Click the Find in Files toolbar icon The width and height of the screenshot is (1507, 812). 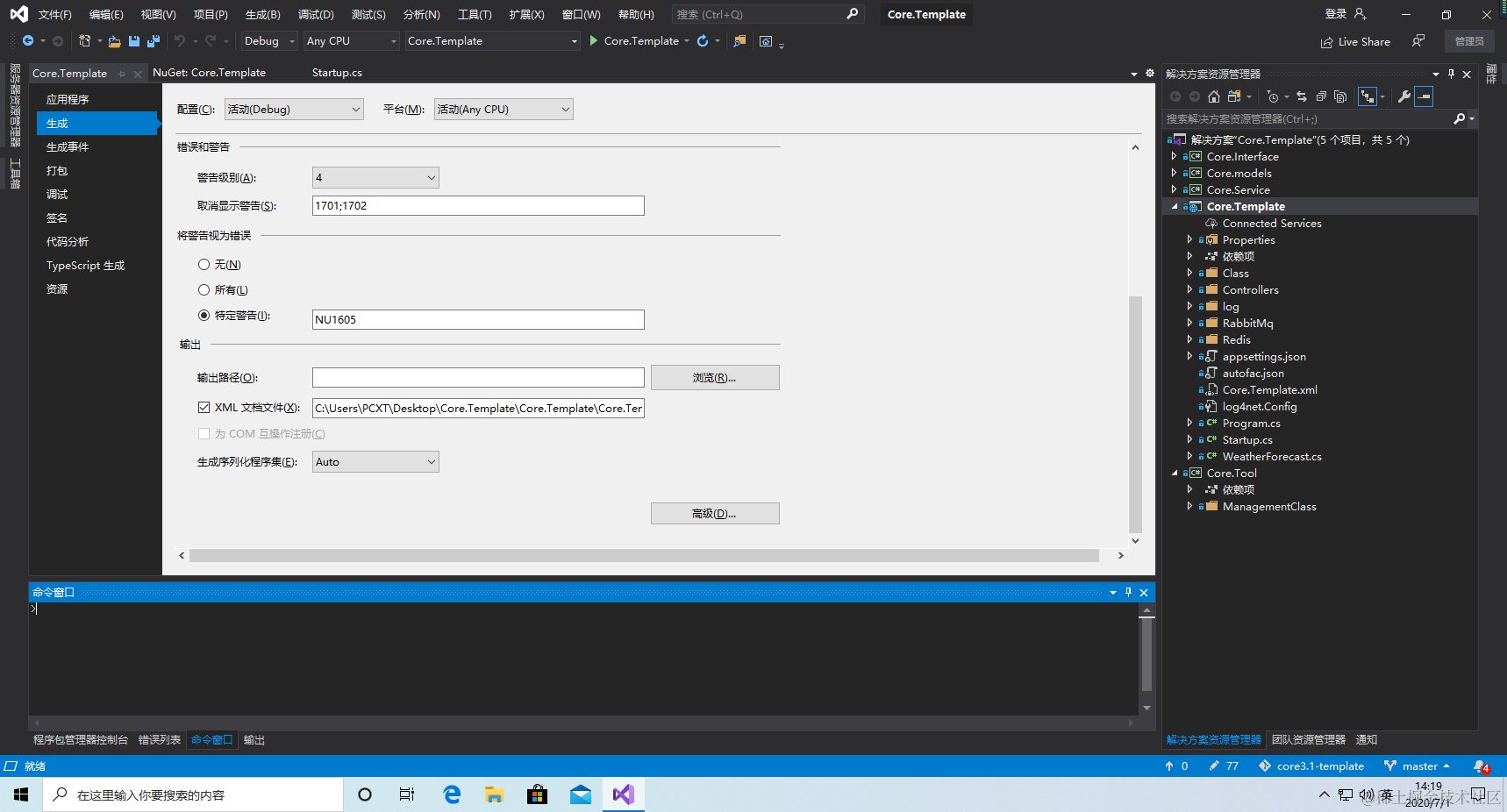pyautogui.click(x=739, y=41)
